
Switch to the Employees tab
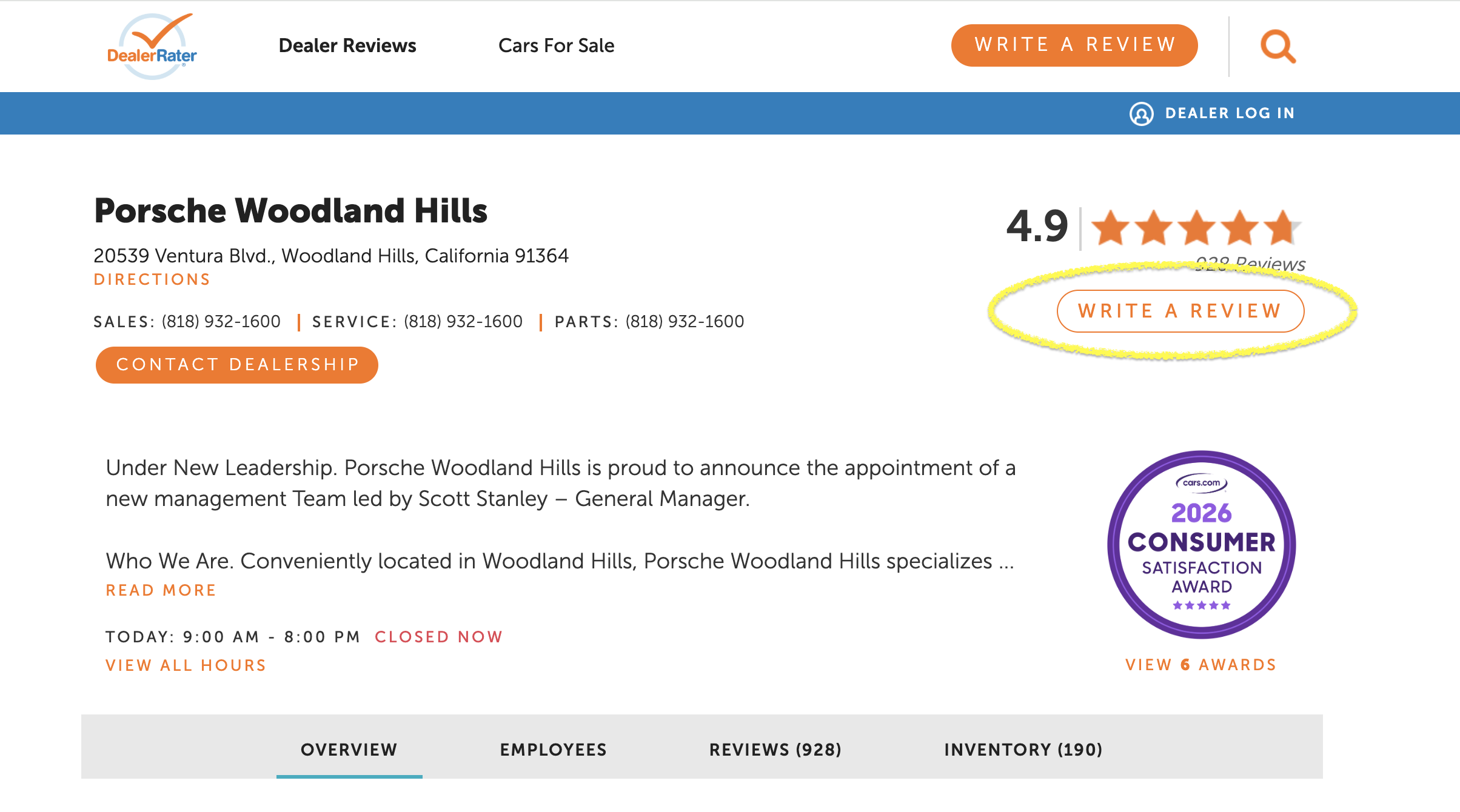point(553,750)
